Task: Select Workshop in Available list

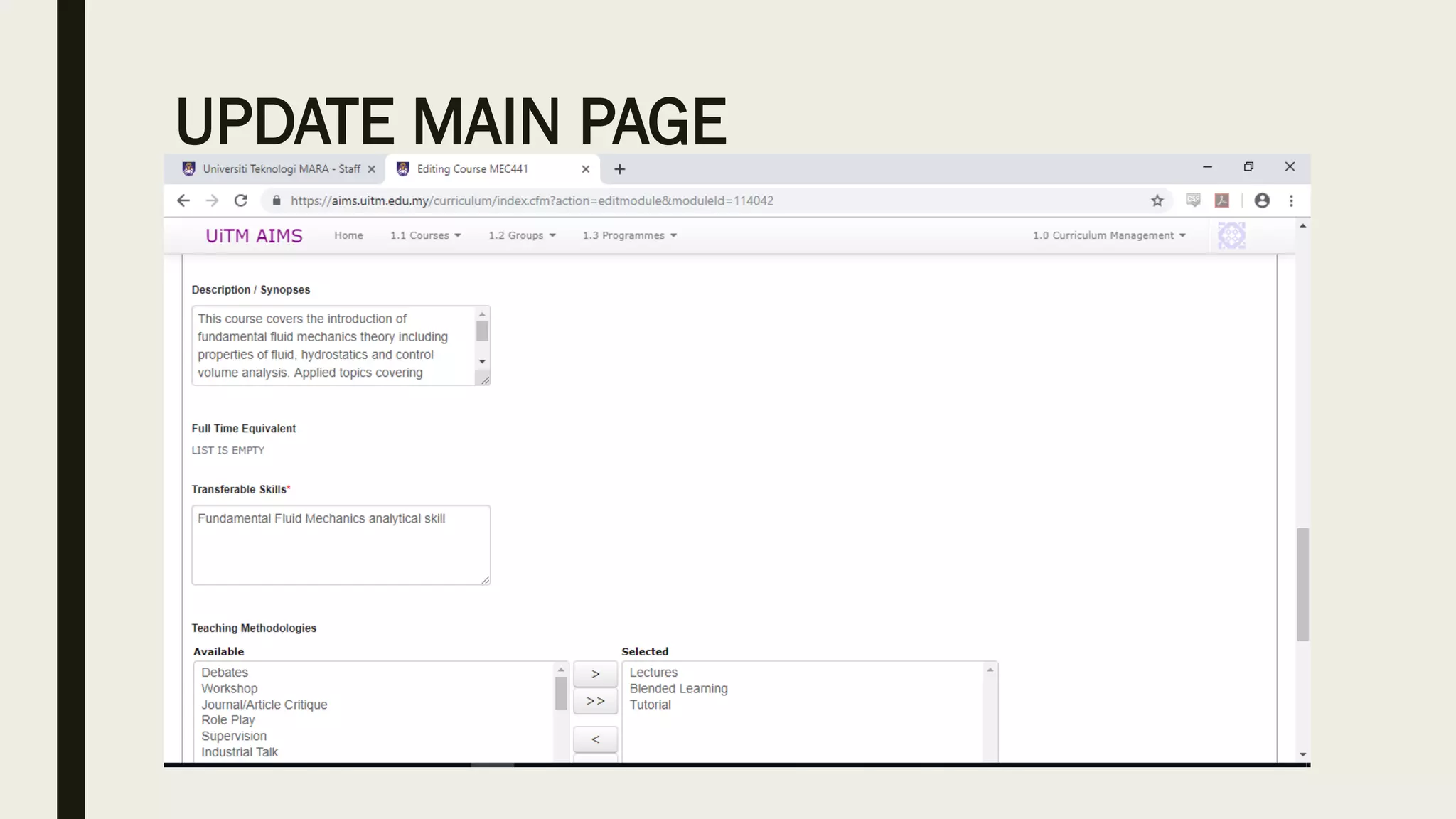Action: pyautogui.click(x=229, y=688)
